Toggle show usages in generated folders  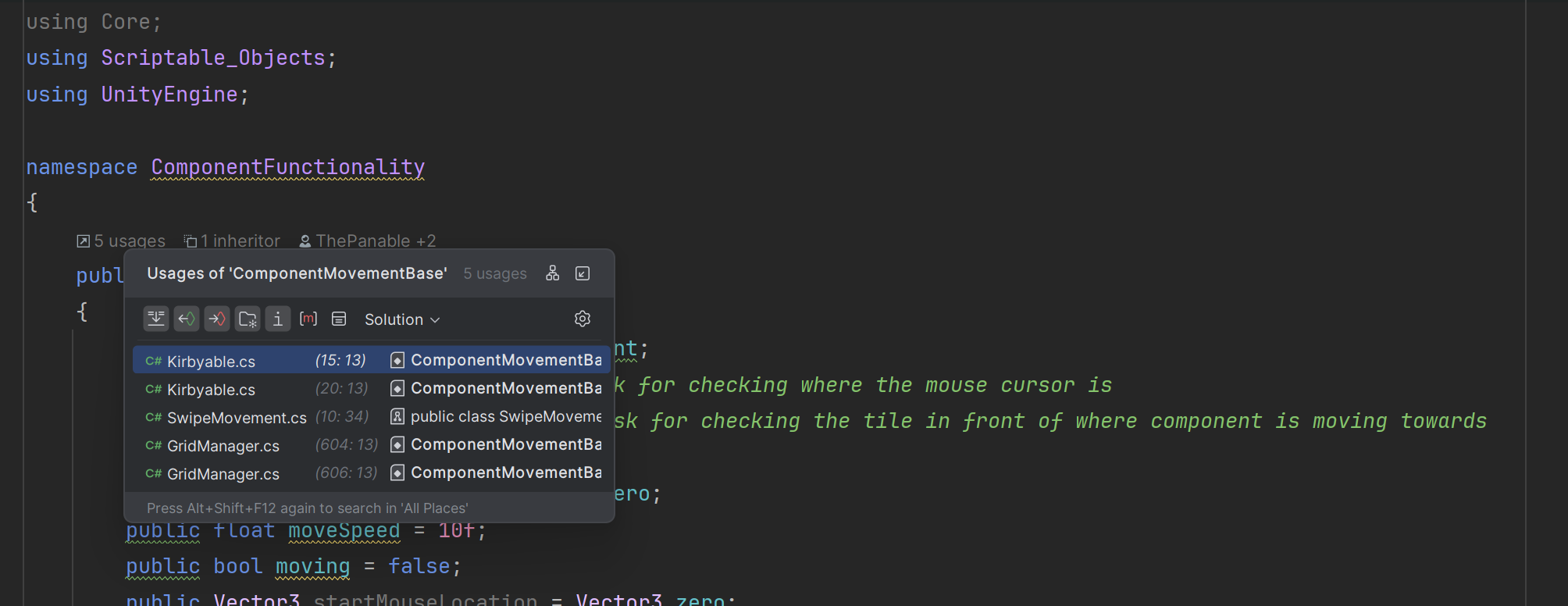click(248, 319)
